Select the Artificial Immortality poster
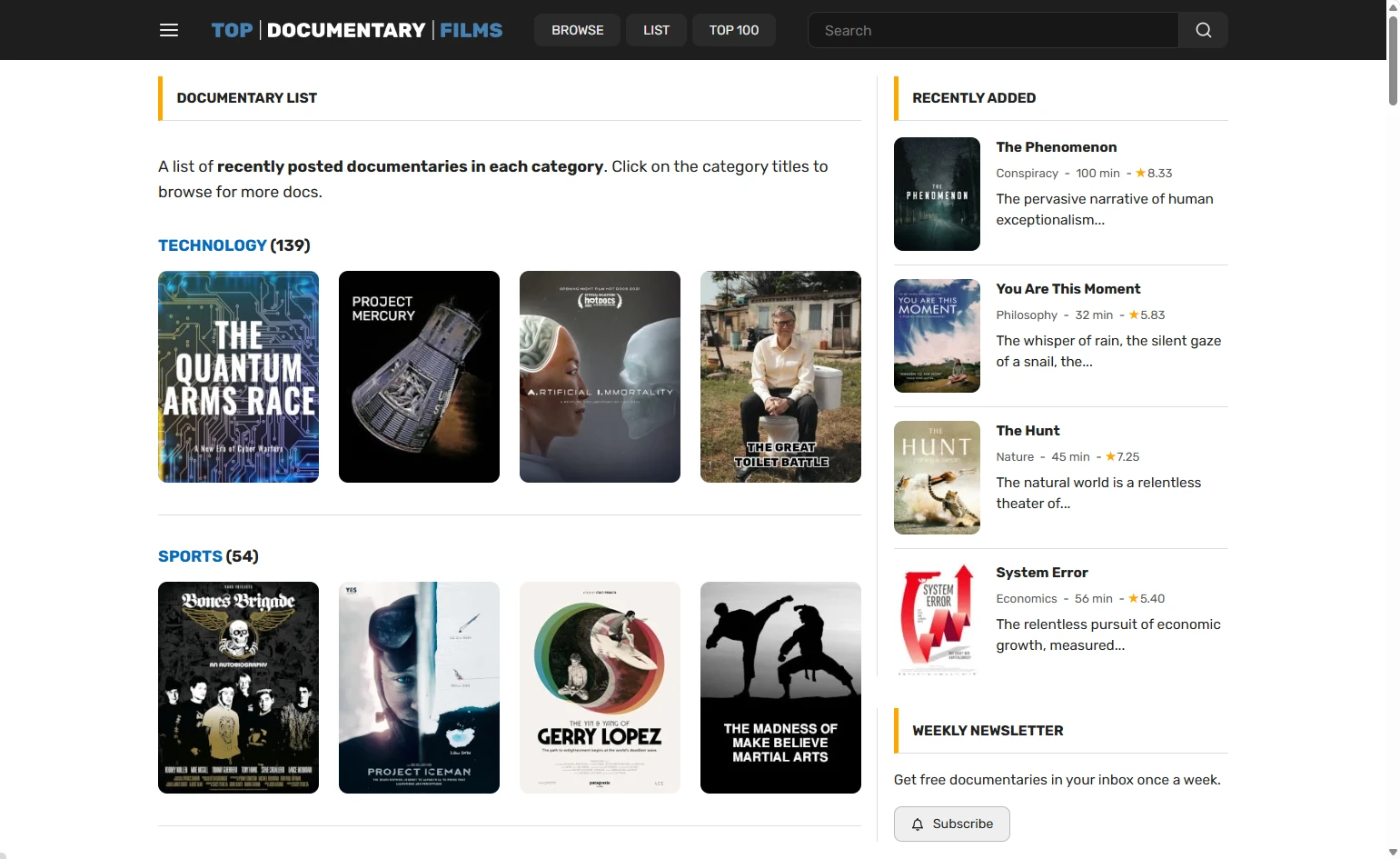 [x=600, y=376]
